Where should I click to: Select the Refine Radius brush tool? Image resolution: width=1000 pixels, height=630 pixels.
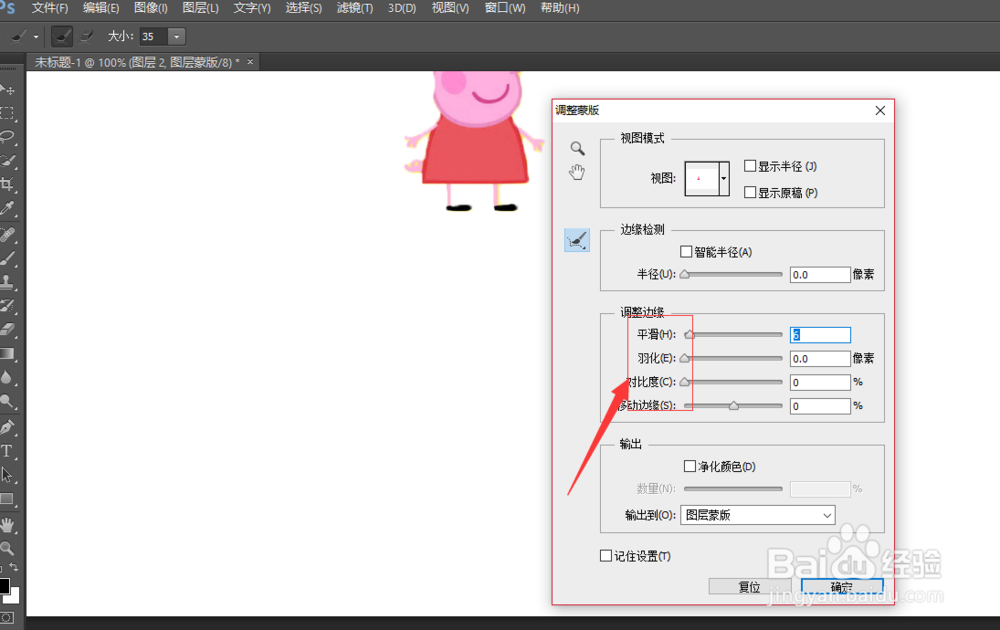[577, 240]
